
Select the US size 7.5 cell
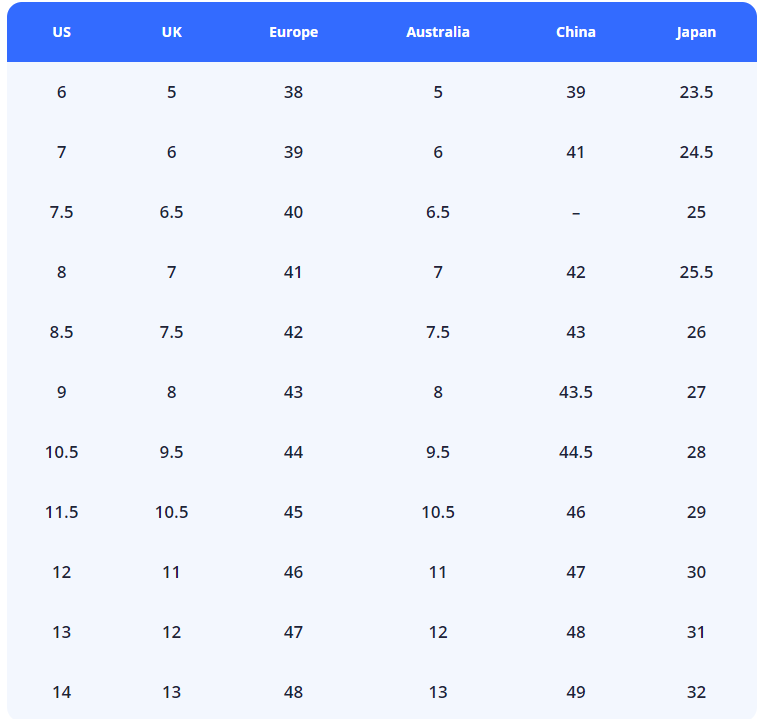62,212
